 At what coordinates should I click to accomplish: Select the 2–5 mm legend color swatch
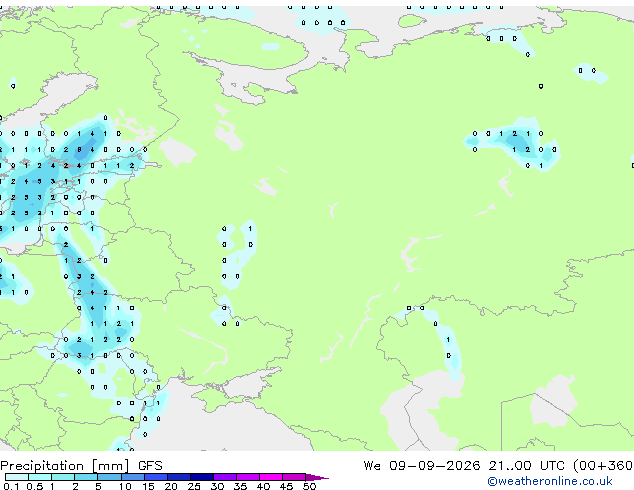pyautogui.click(x=86, y=477)
